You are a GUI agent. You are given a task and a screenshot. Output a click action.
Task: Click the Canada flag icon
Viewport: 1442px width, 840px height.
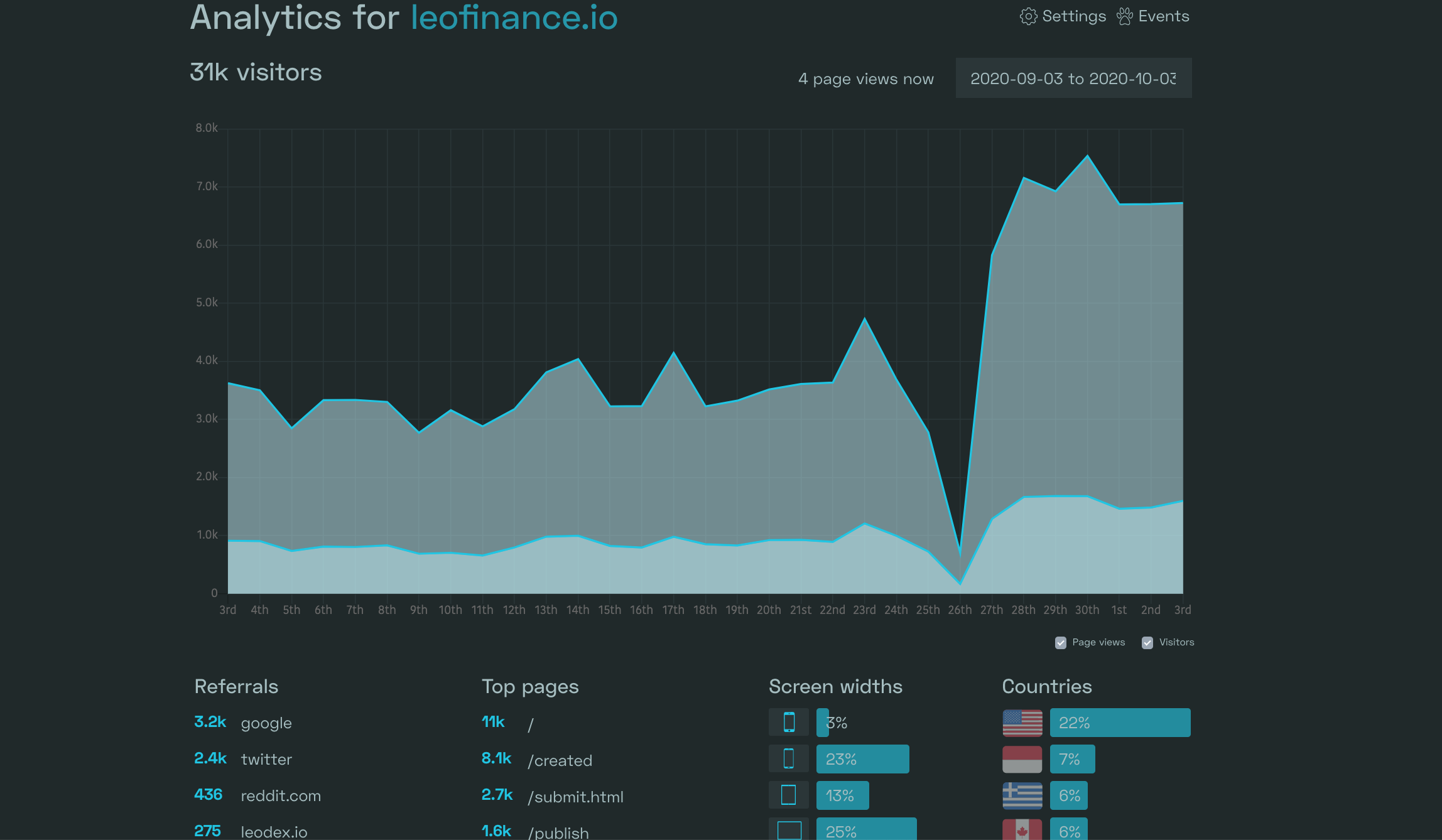click(x=1022, y=830)
